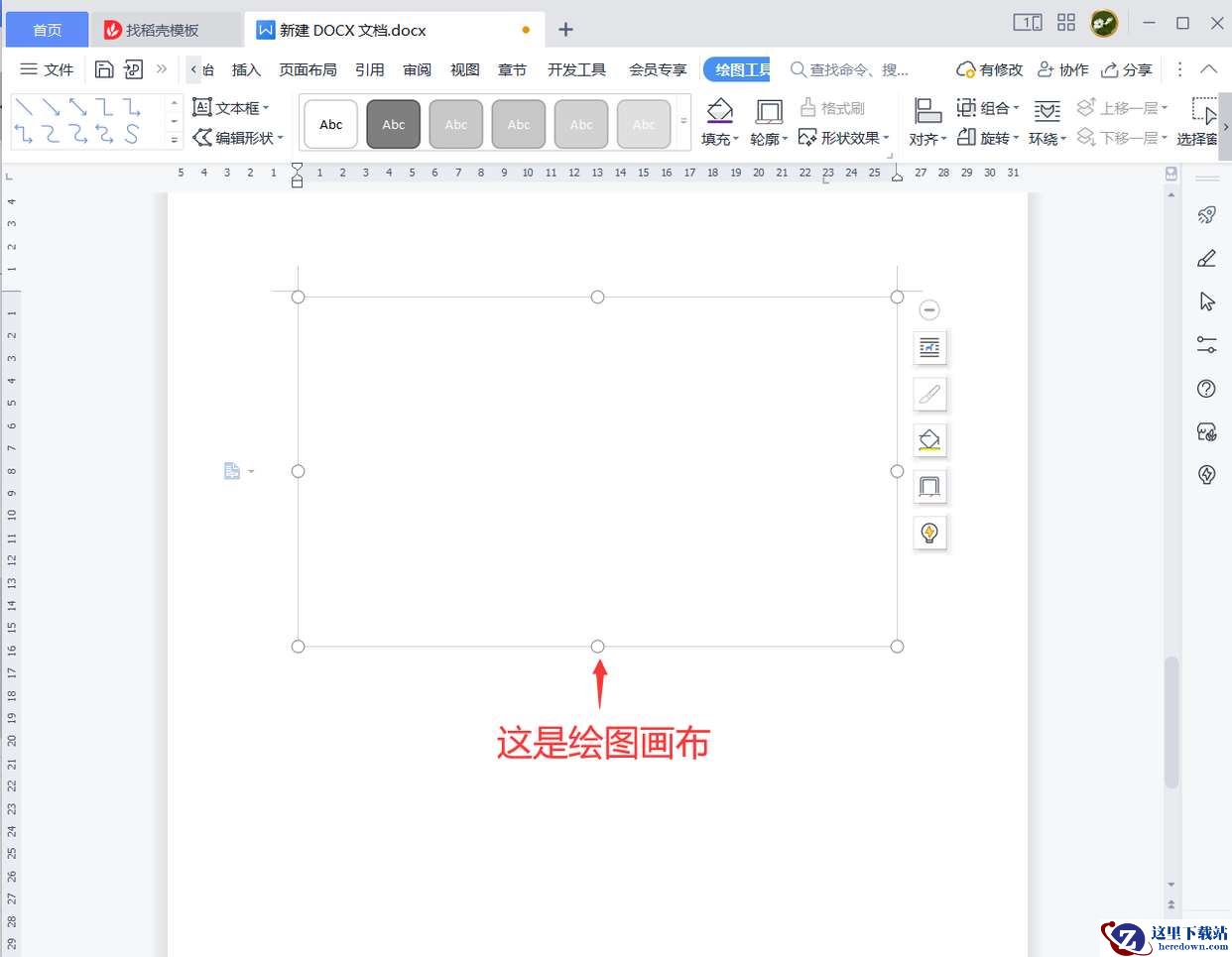
Task: Select the double-headed arrow line shape
Action: pyautogui.click(x=78, y=107)
